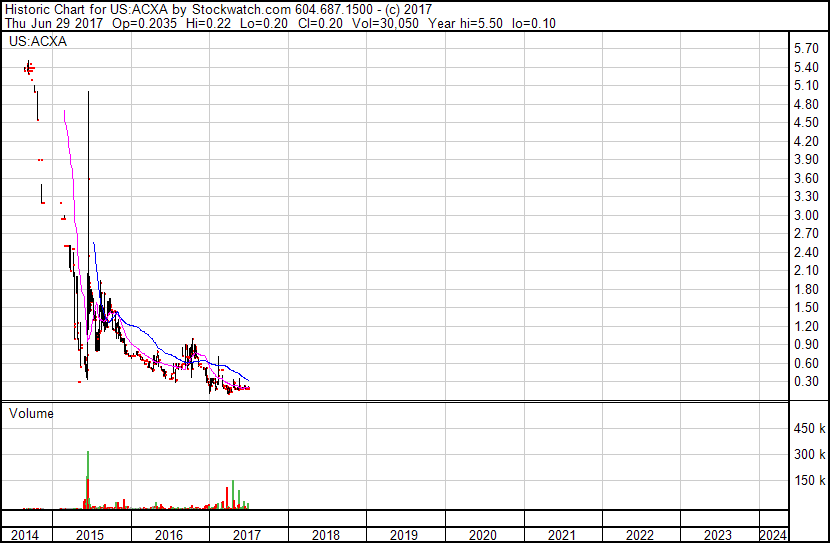Viewport: 830px width, 543px height.
Task: Click the 1.20 price axis value
Action: [x=806, y=327]
